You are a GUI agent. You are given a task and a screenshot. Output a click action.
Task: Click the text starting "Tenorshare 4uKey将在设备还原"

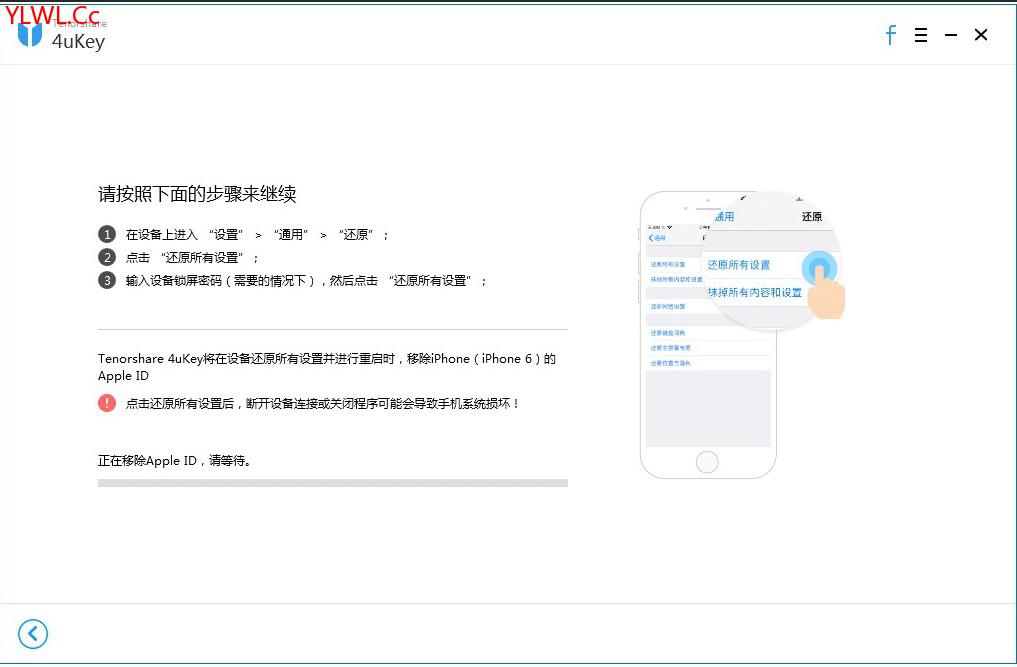327,367
